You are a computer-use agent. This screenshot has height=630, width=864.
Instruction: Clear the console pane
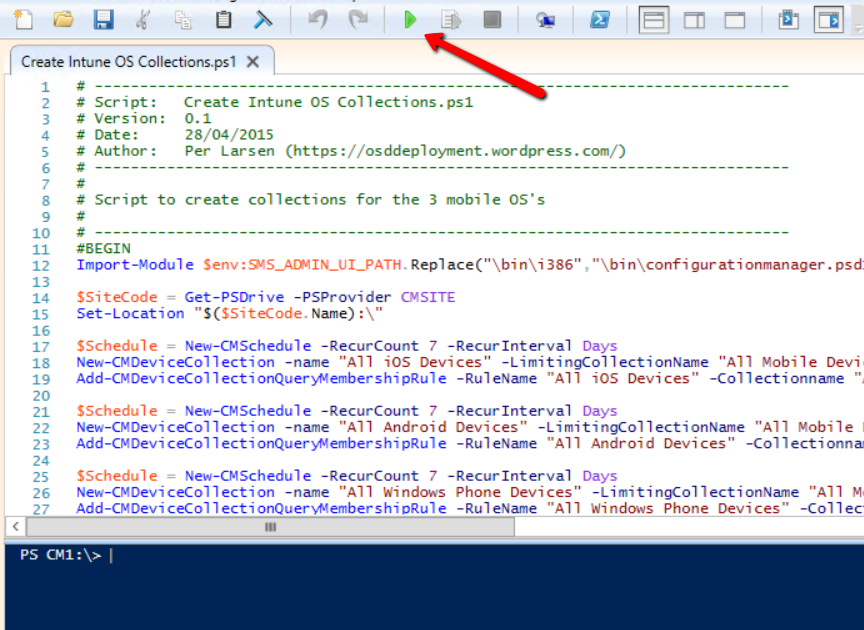click(263, 19)
